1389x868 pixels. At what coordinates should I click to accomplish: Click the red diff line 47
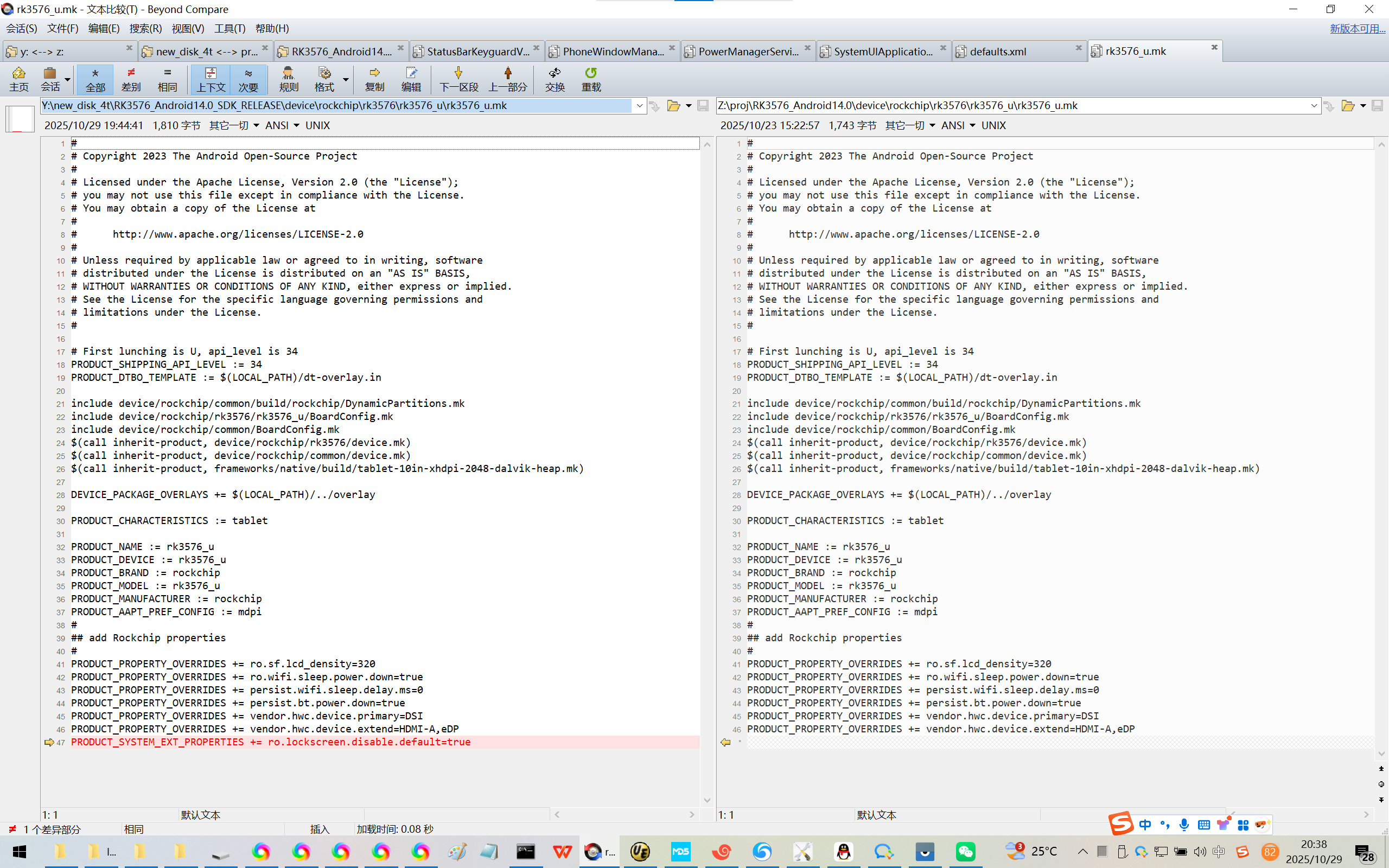pyautogui.click(x=270, y=742)
